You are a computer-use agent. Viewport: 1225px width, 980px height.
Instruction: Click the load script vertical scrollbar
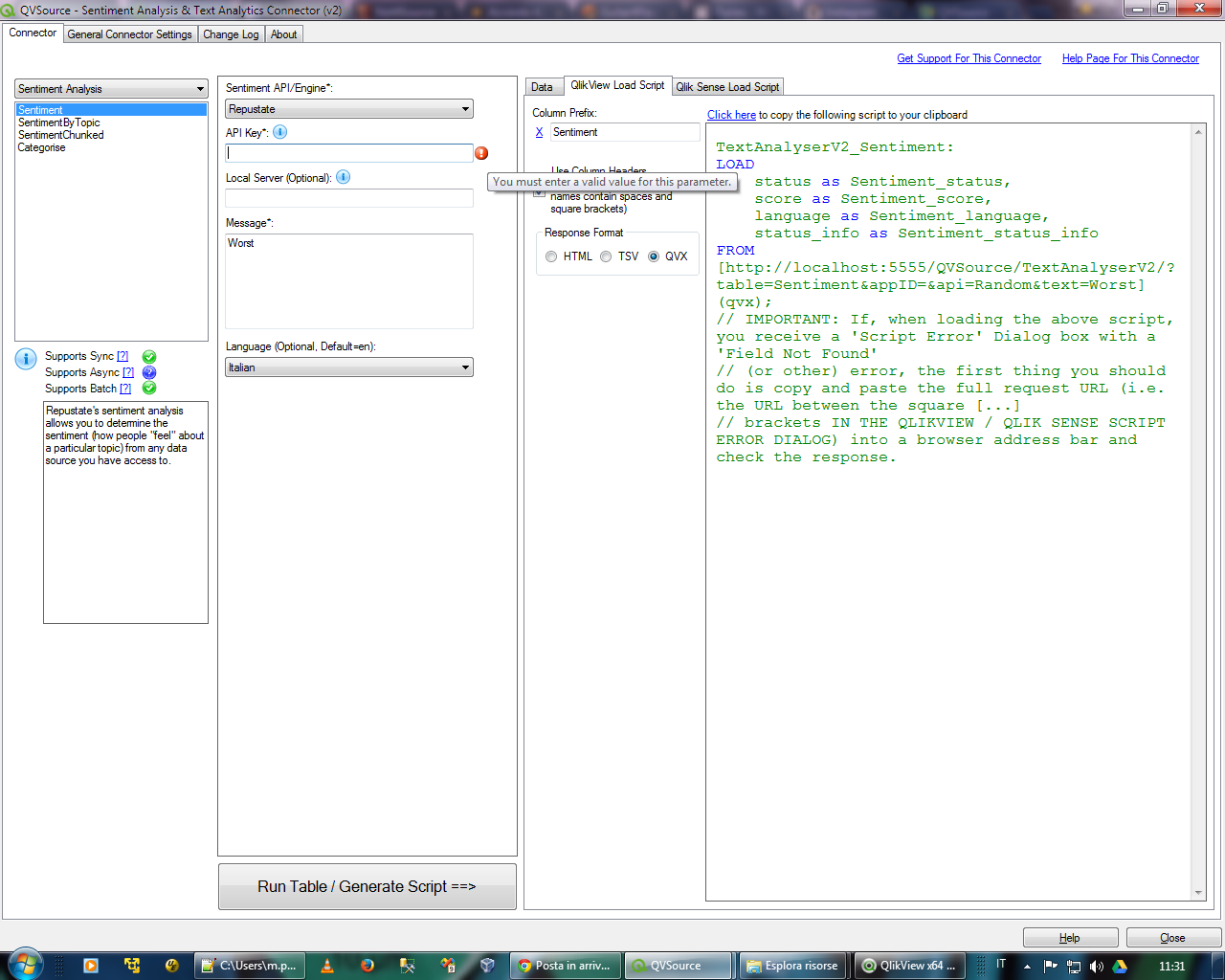click(x=1197, y=512)
